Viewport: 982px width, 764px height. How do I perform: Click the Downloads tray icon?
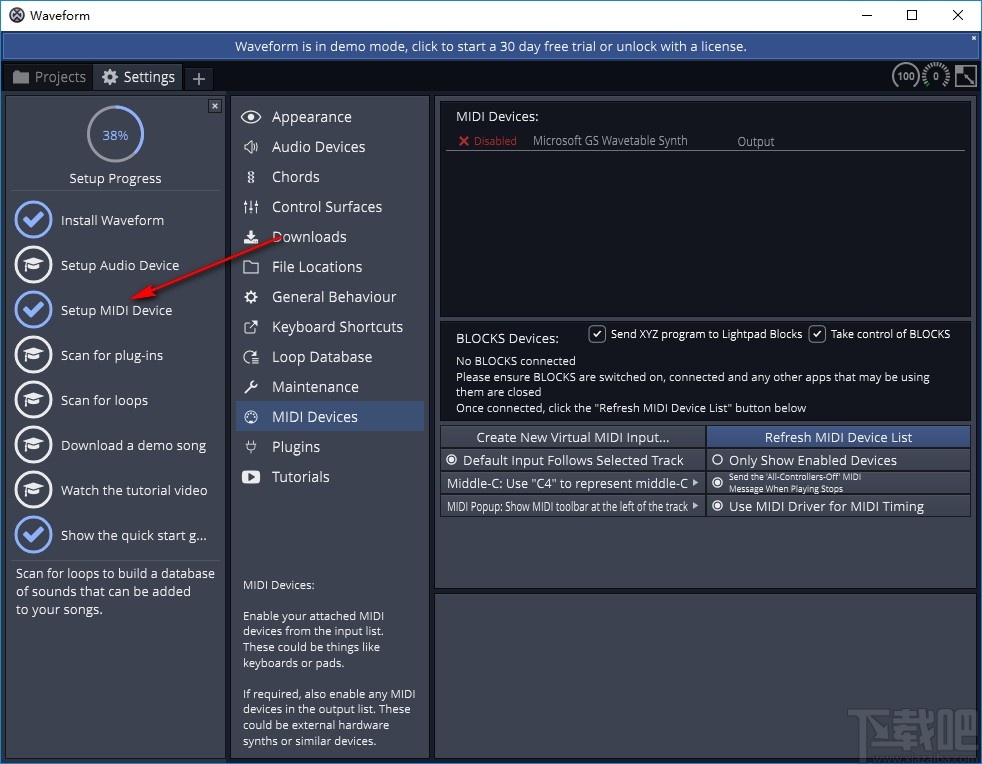[251, 237]
